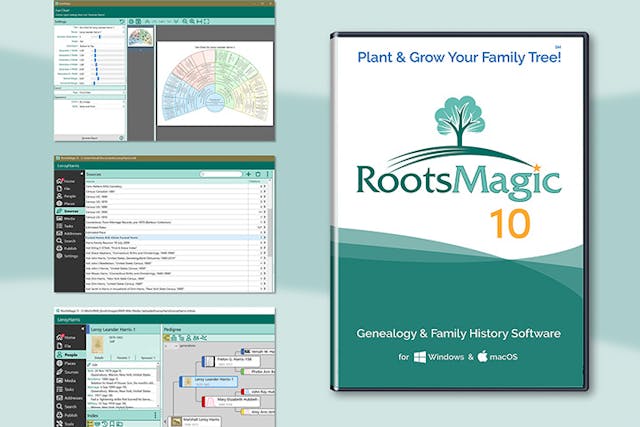Open Publish in the Pedigree window sidebar

click(x=67, y=415)
